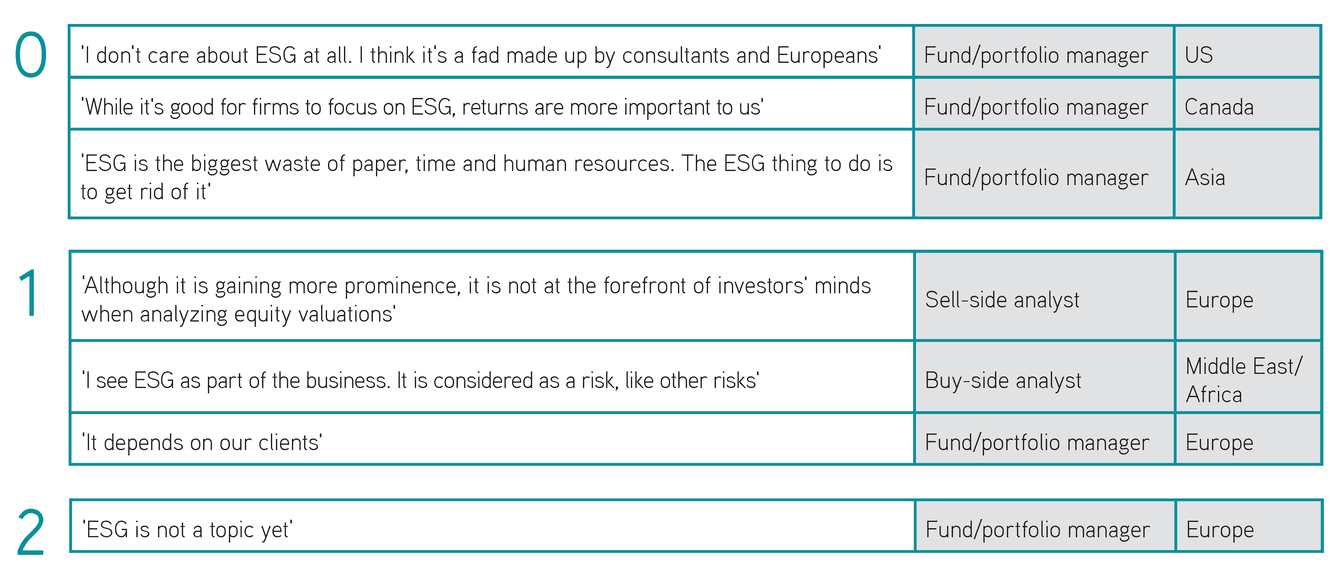The height and width of the screenshot is (577, 1337).
Task: Click the large score number 0
Action: pos(31,55)
